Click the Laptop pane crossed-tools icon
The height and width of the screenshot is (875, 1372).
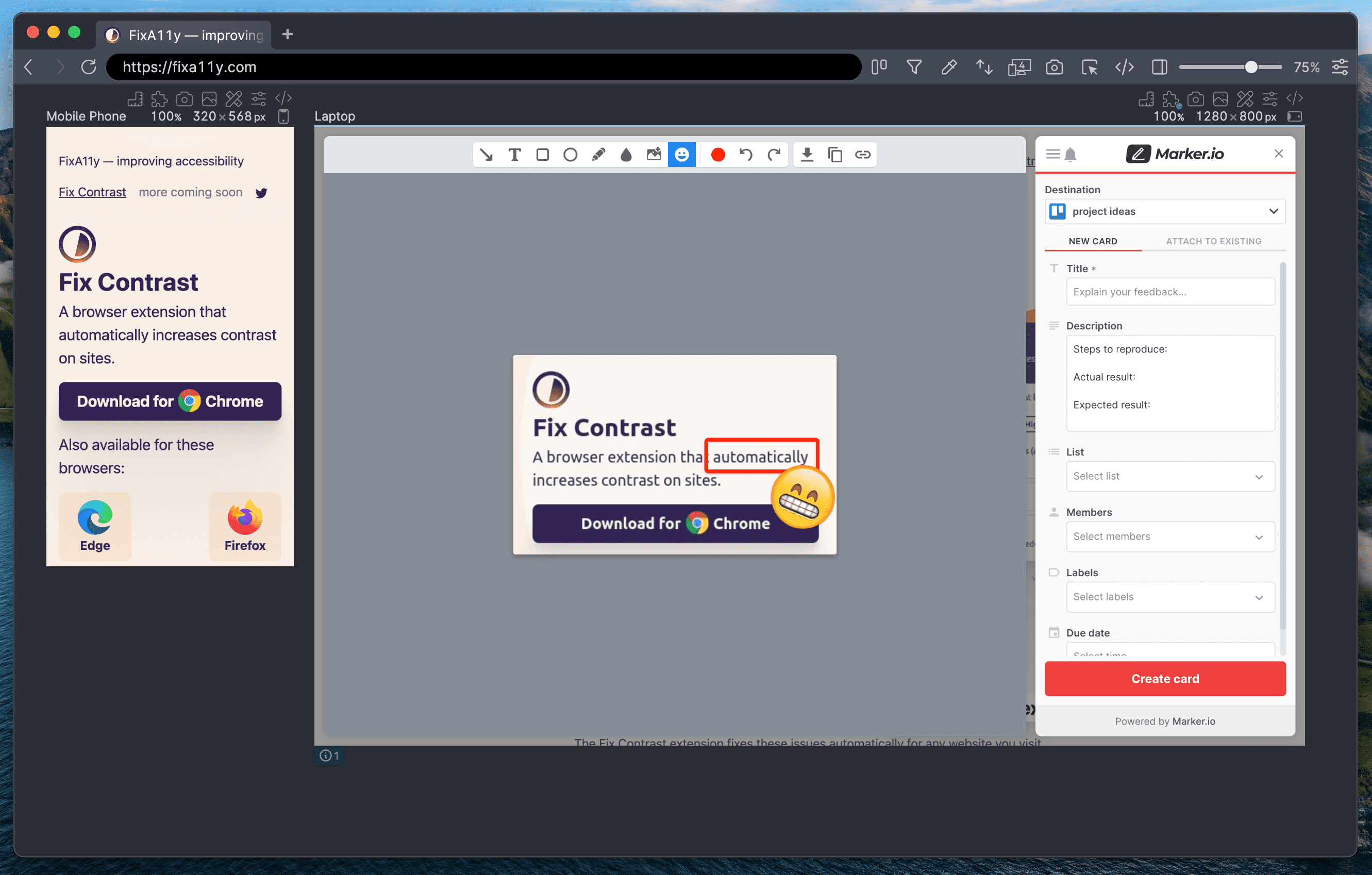pyautogui.click(x=1245, y=99)
